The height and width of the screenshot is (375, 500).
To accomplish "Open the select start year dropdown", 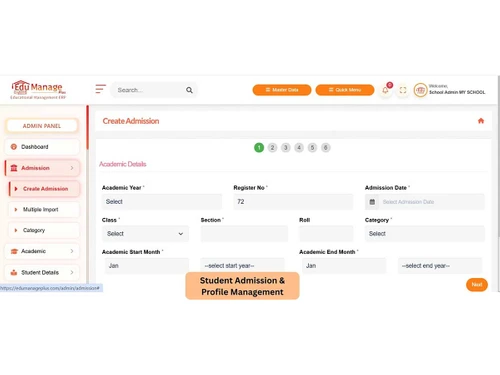I will point(243,266).
